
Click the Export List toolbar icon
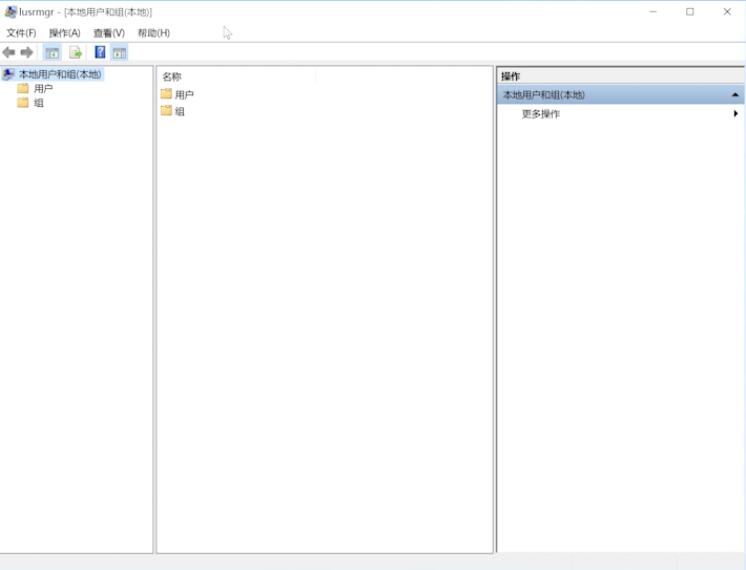point(75,52)
